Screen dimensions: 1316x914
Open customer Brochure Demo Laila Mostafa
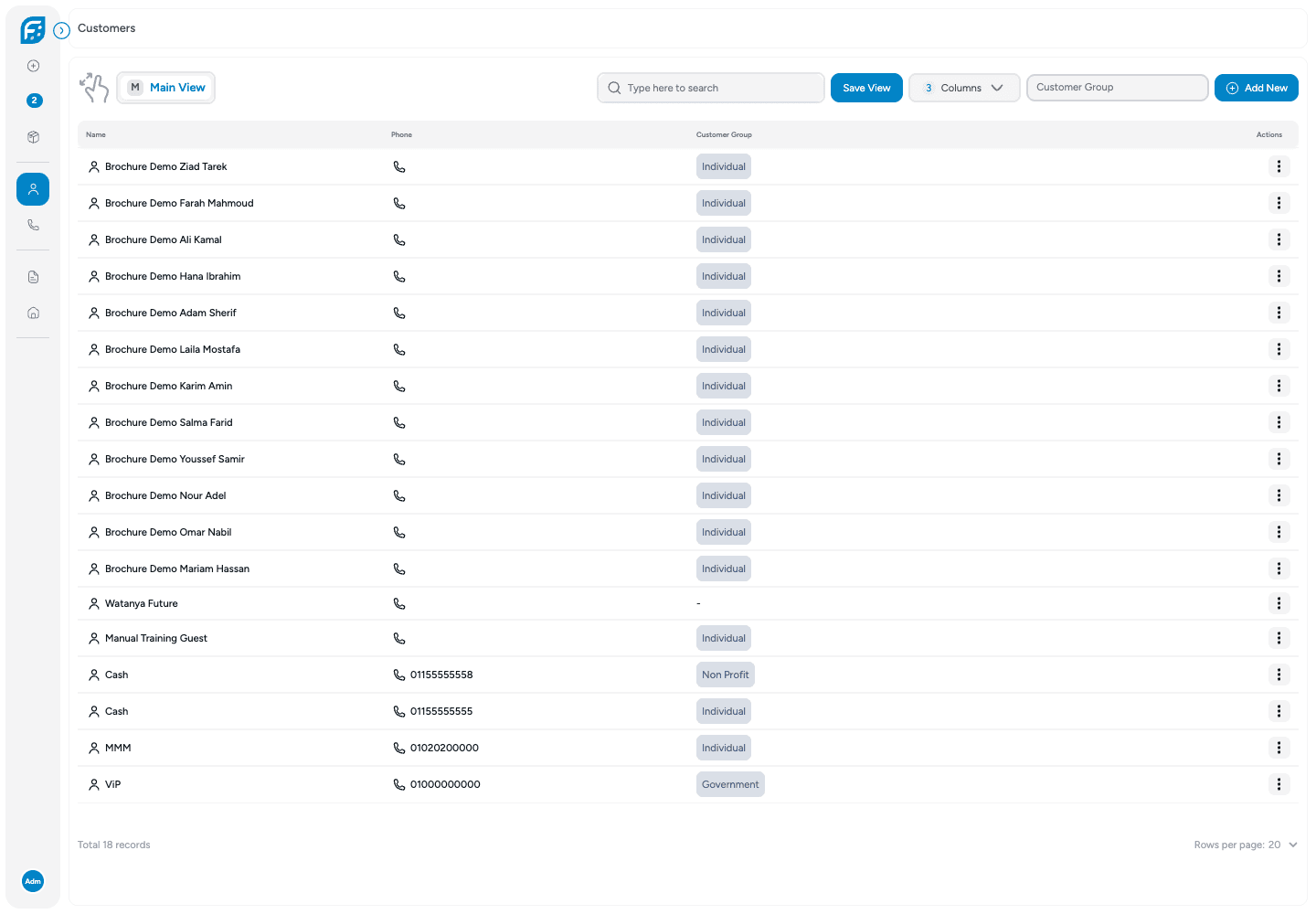173,349
